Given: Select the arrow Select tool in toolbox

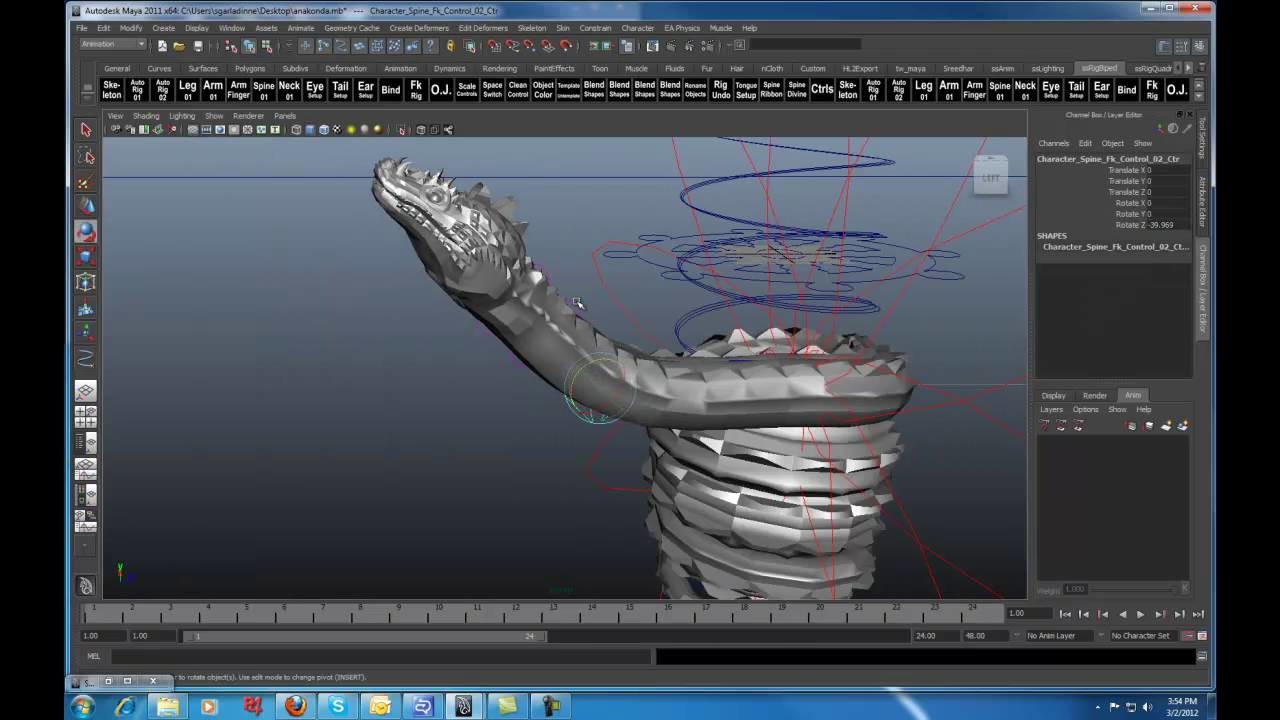Looking at the screenshot, I should pos(86,130).
